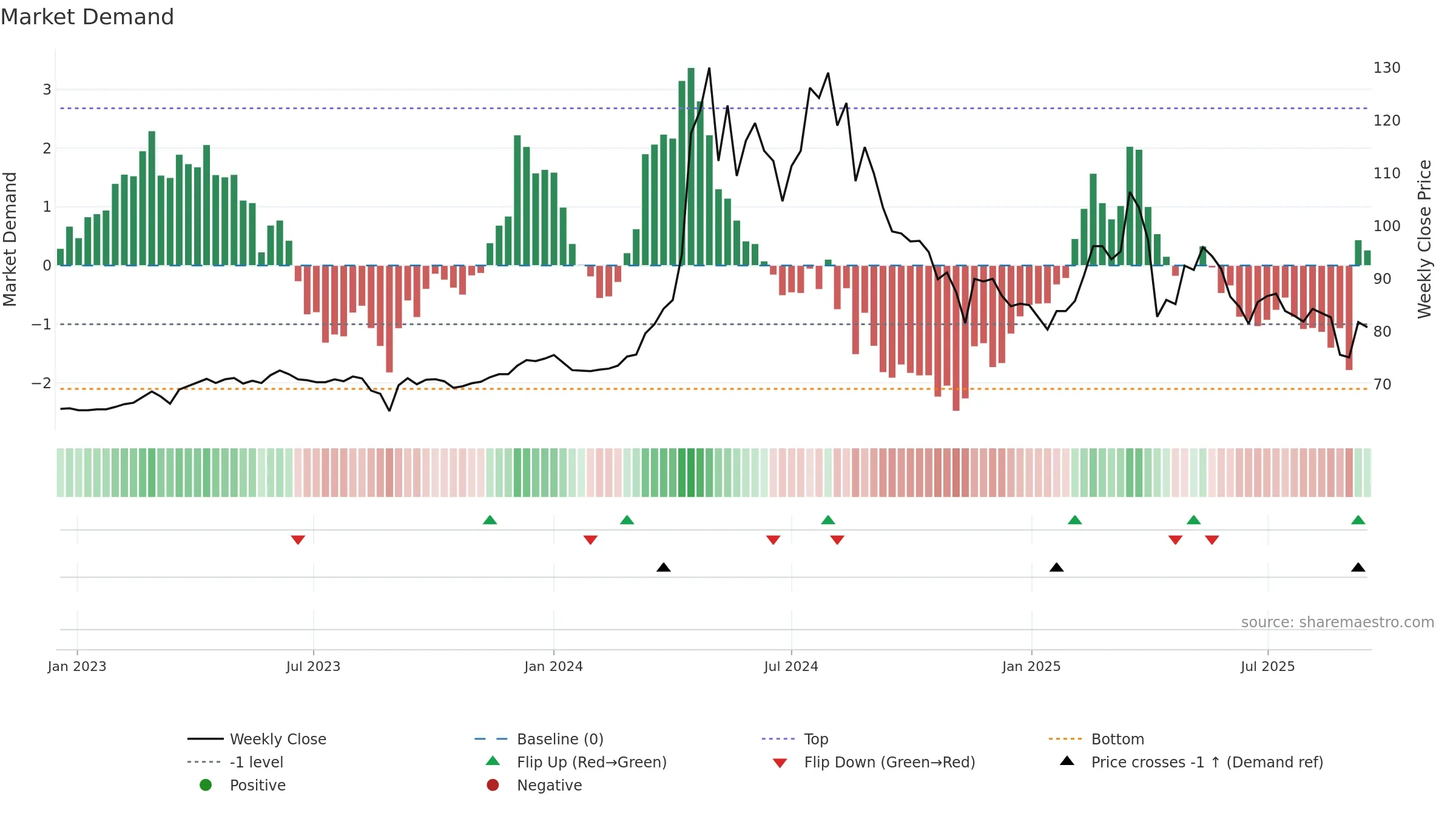The image size is (1456, 819).
Task: Click red flip-down triangle near Jun 2024
Action: (773, 540)
